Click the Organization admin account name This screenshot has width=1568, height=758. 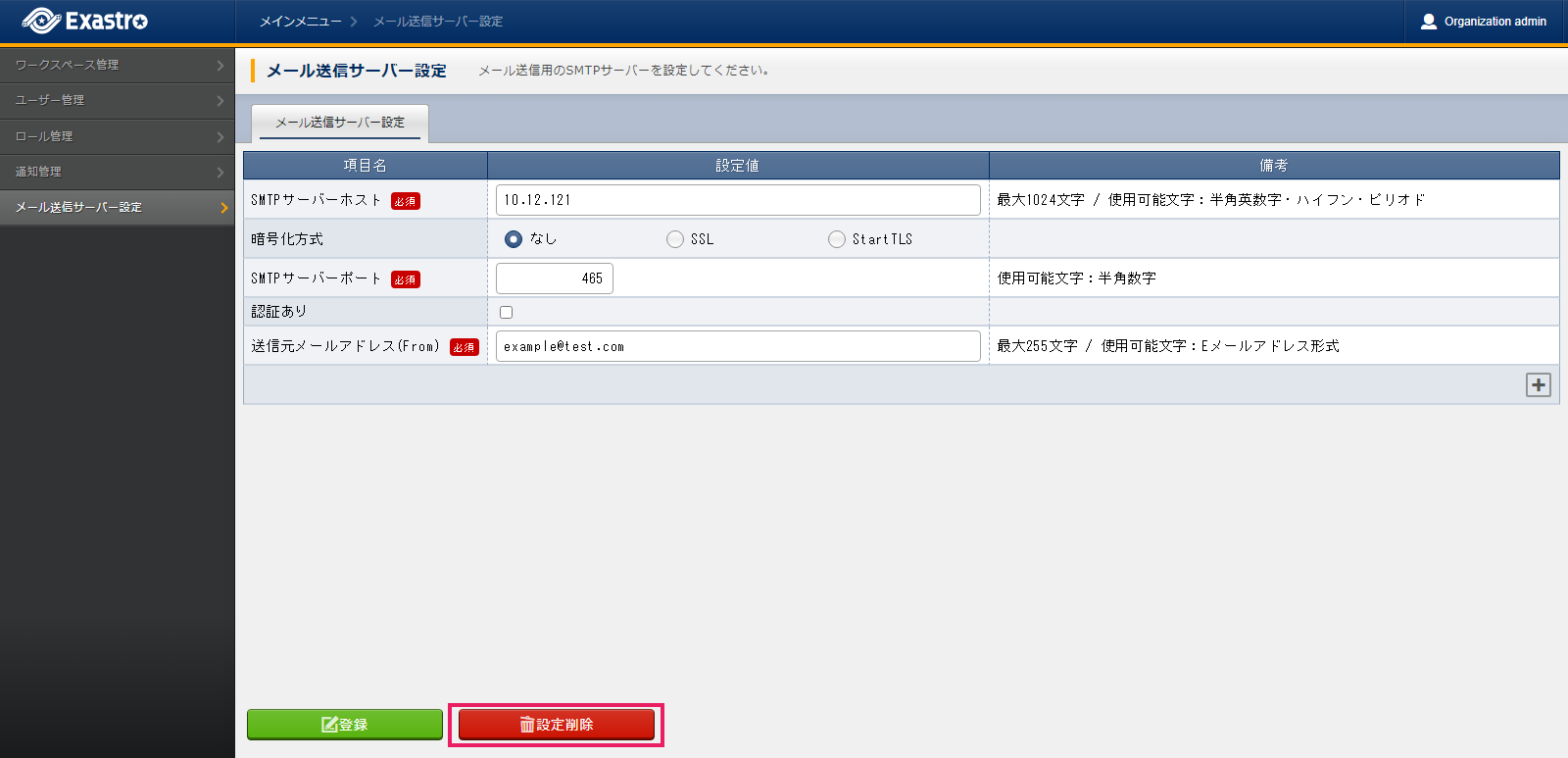pyautogui.click(x=1494, y=22)
